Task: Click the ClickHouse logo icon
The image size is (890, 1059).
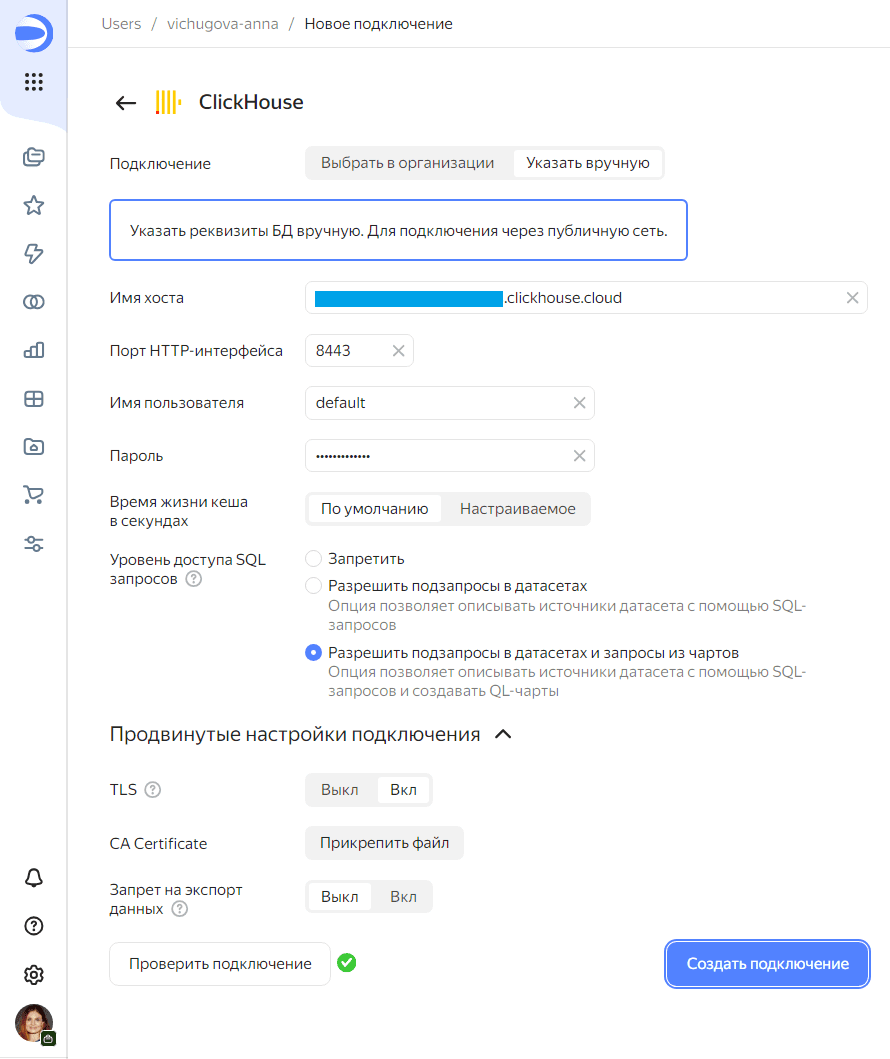Action: click(x=168, y=102)
